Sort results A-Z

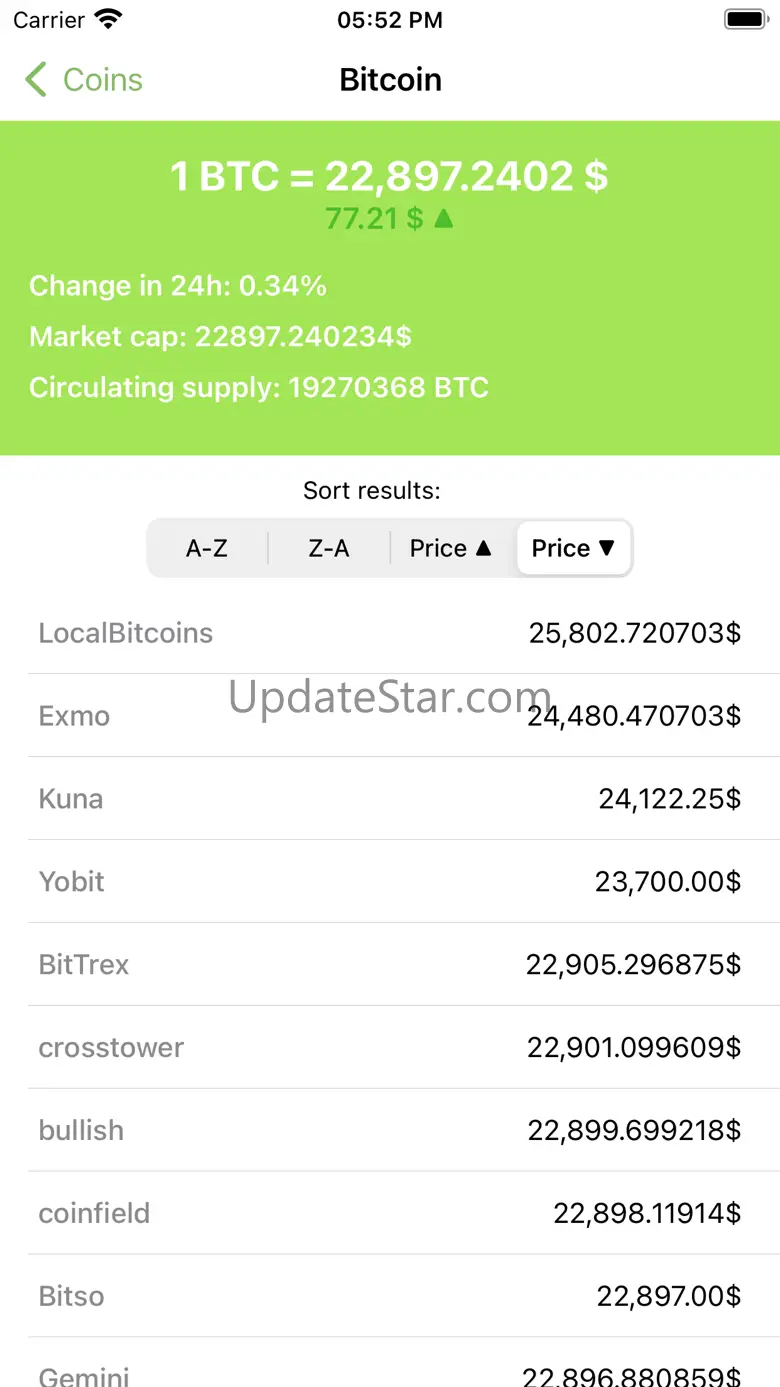pyautogui.click(x=207, y=548)
